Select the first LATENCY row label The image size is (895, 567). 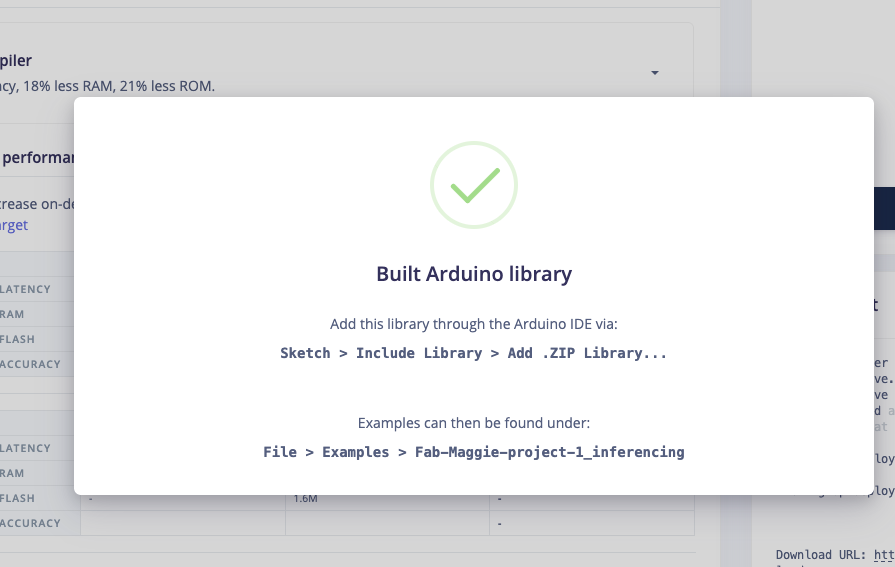pyautogui.click(x=25, y=289)
